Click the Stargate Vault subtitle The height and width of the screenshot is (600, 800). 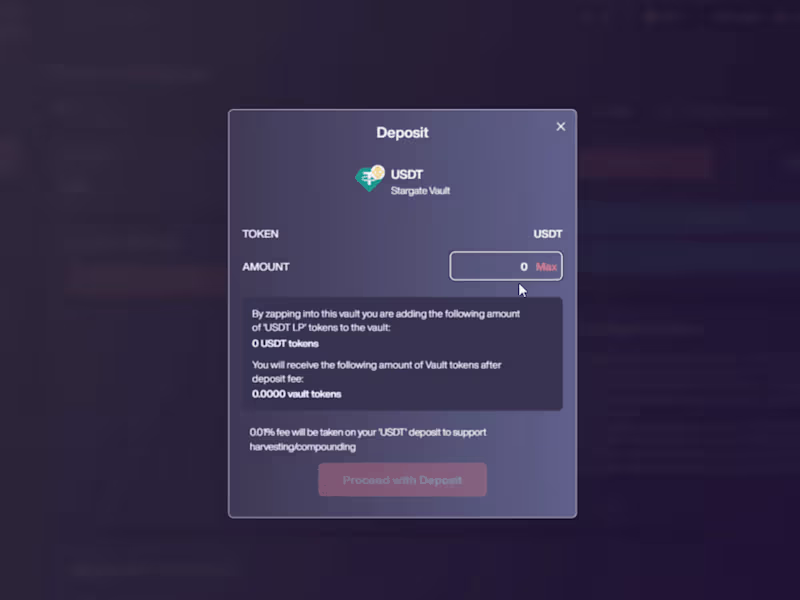[x=420, y=191]
